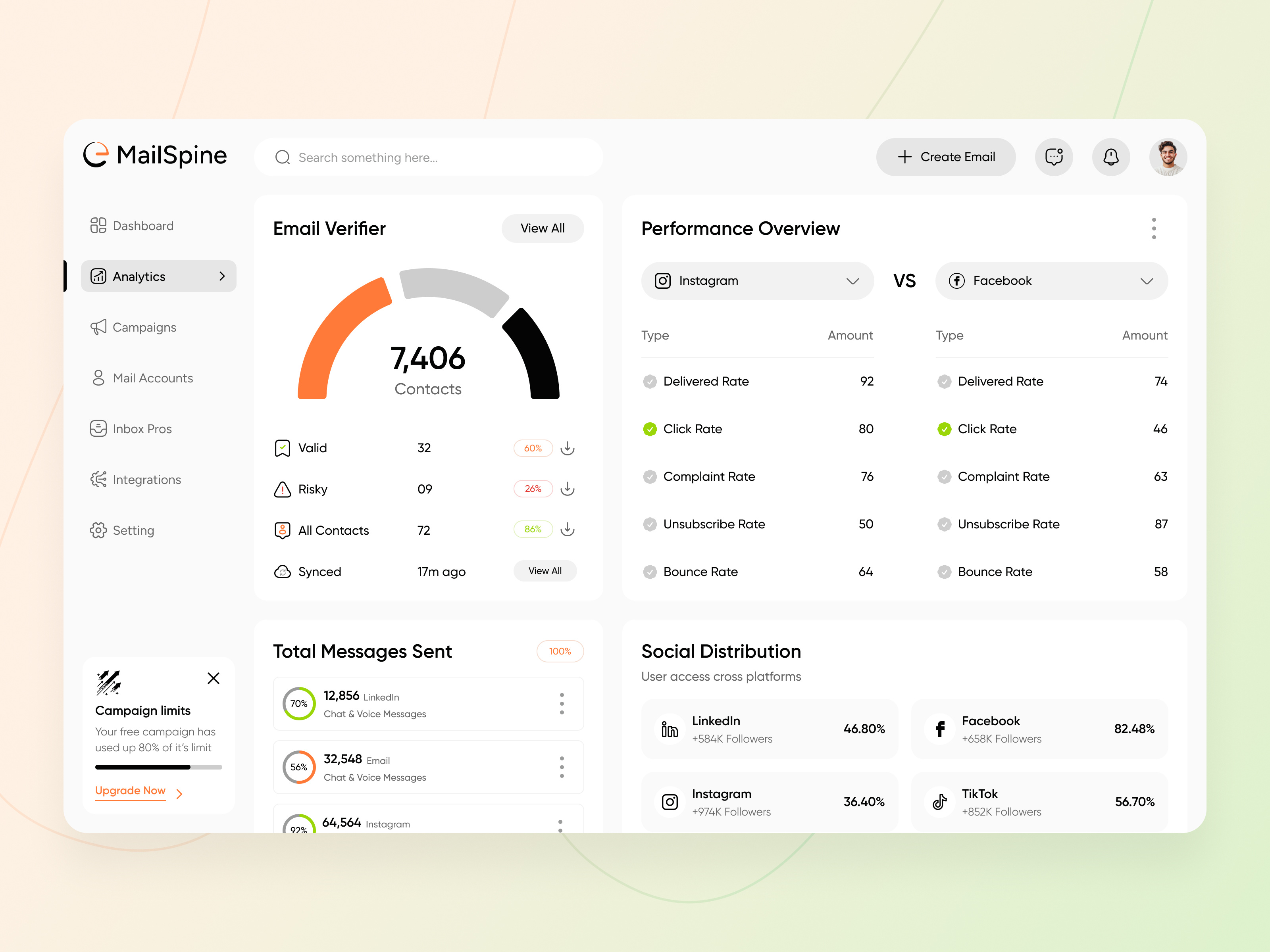This screenshot has height=952, width=1270.
Task: Click the Integrations icon in the sidebar
Action: pyautogui.click(x=99, y=479)
